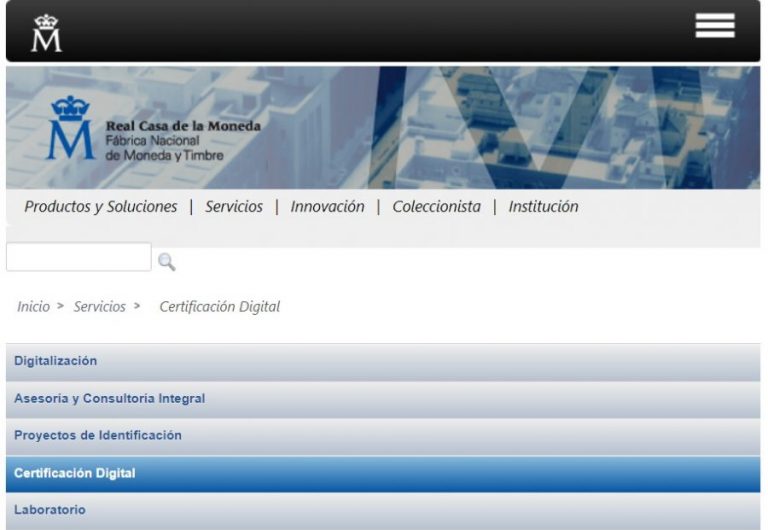
Task: Click the magnifying glass search icon
Action: click(x=167, y=261)
